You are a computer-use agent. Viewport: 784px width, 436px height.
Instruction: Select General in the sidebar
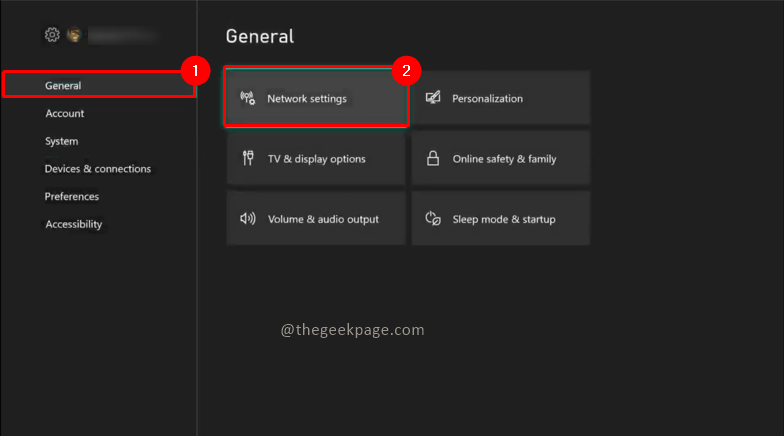[63, 86]
